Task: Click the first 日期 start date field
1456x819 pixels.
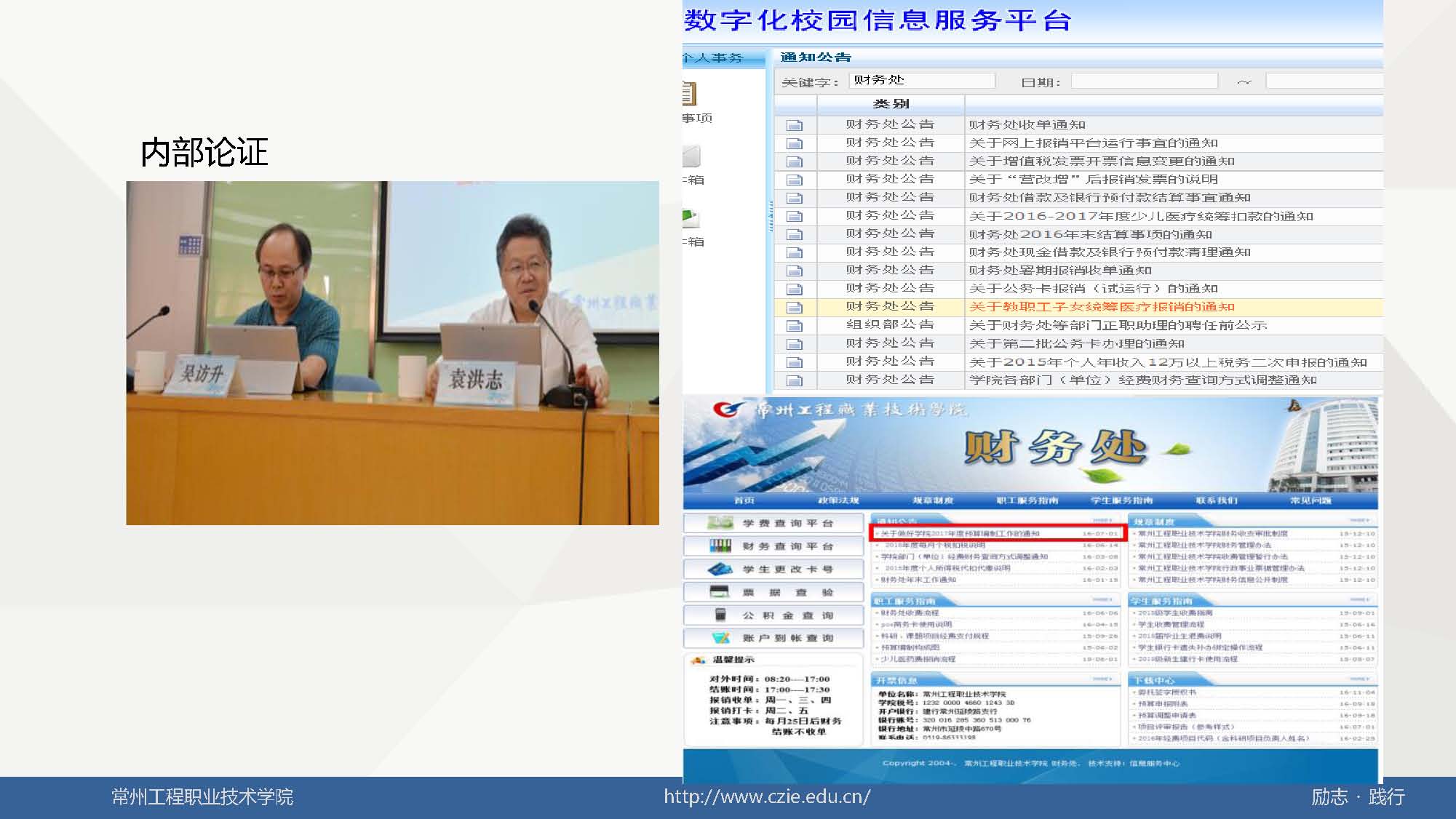Action: click(x=1144, y=81)
